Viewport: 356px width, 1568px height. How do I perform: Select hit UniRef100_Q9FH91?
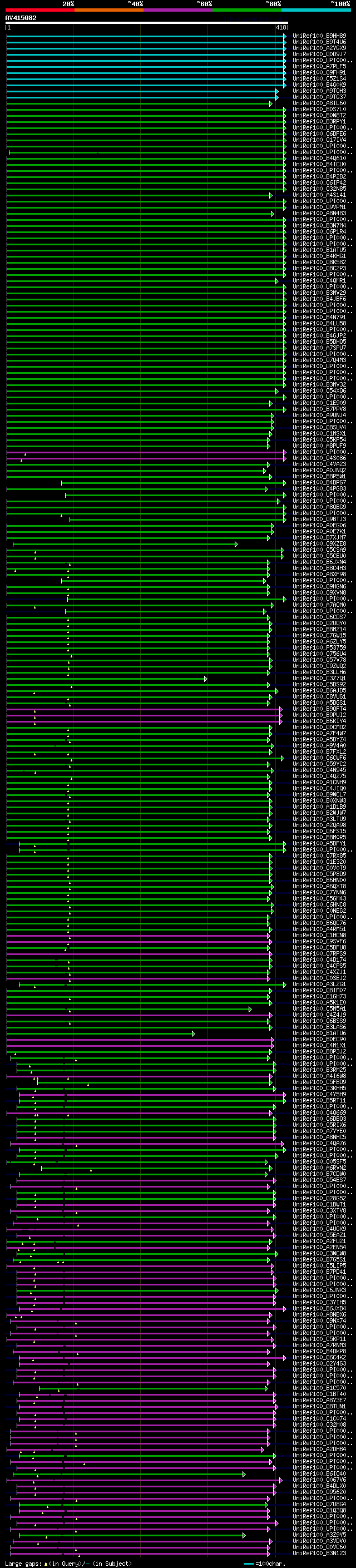[x=319, y=72]
